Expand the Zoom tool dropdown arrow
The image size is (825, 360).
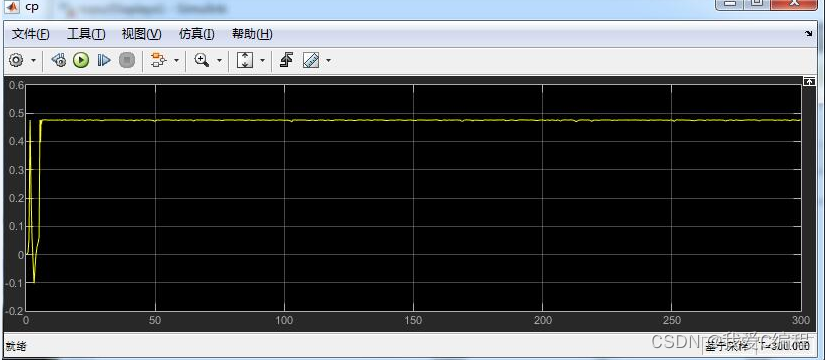point(219,61)
